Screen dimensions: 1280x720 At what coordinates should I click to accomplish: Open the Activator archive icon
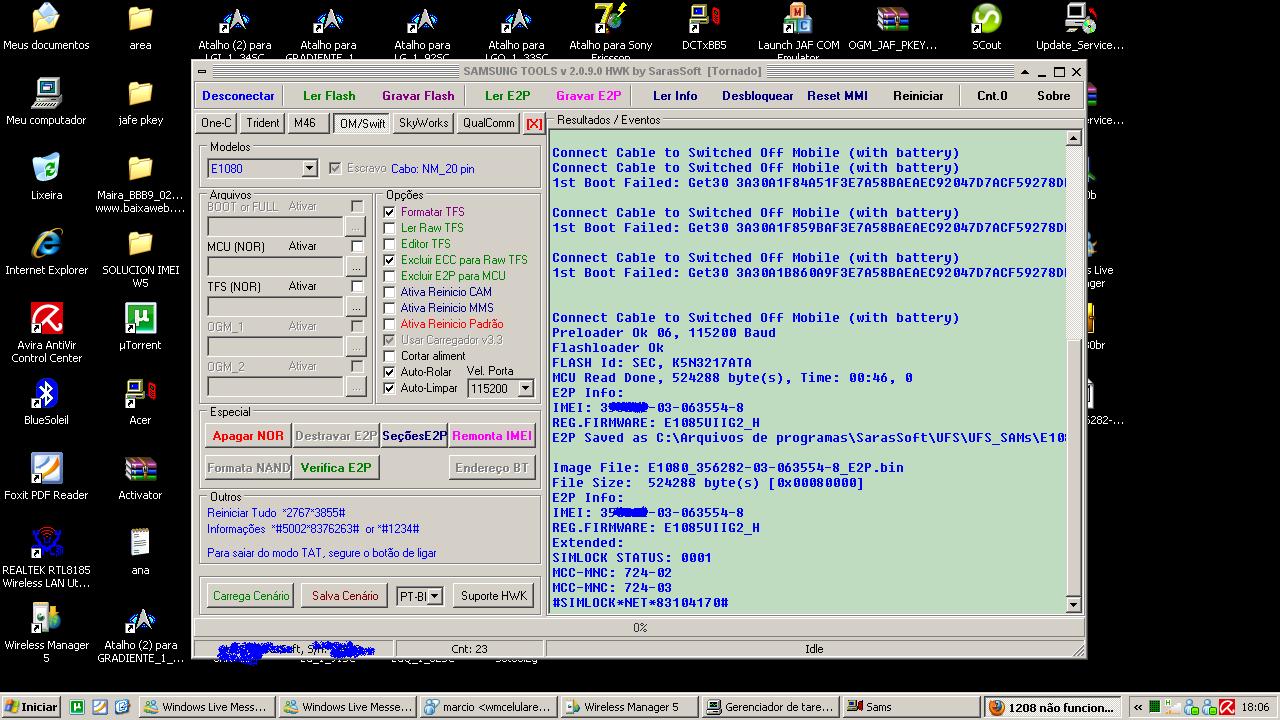(x=140, y=477)
